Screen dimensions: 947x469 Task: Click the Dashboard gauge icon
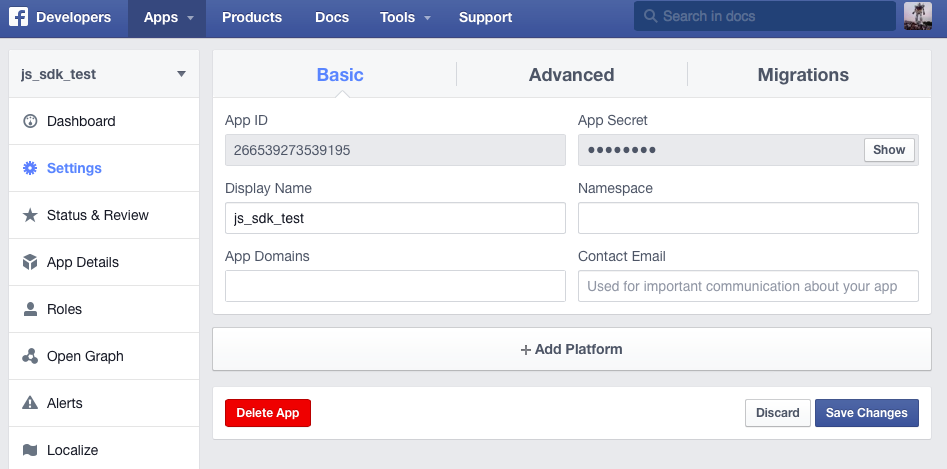click(30, 121)
